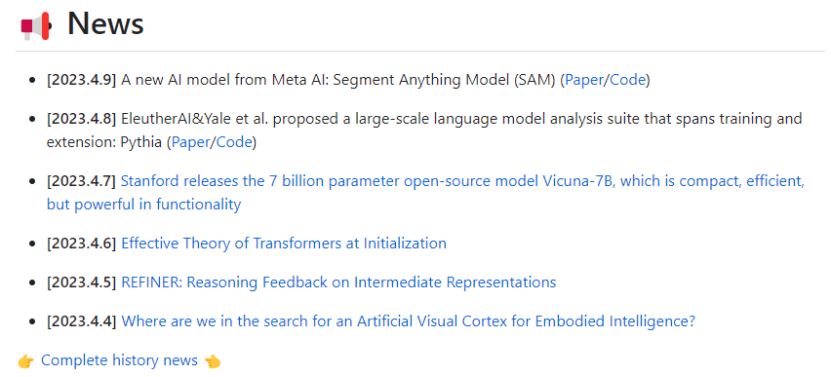Open the REFINER Reasoning Feedback link
Image resolution: width=831 pixels, height=377 pixels.
(339, 282)
